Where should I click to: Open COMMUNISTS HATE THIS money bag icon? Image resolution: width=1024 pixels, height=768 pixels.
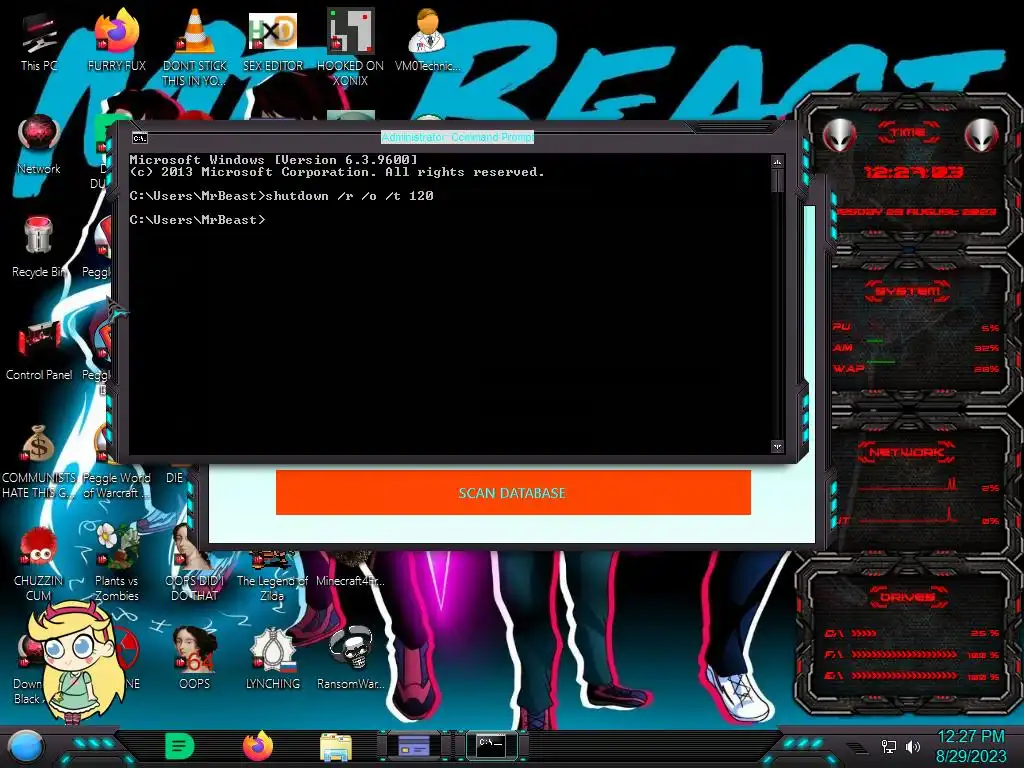click(39, 460)
